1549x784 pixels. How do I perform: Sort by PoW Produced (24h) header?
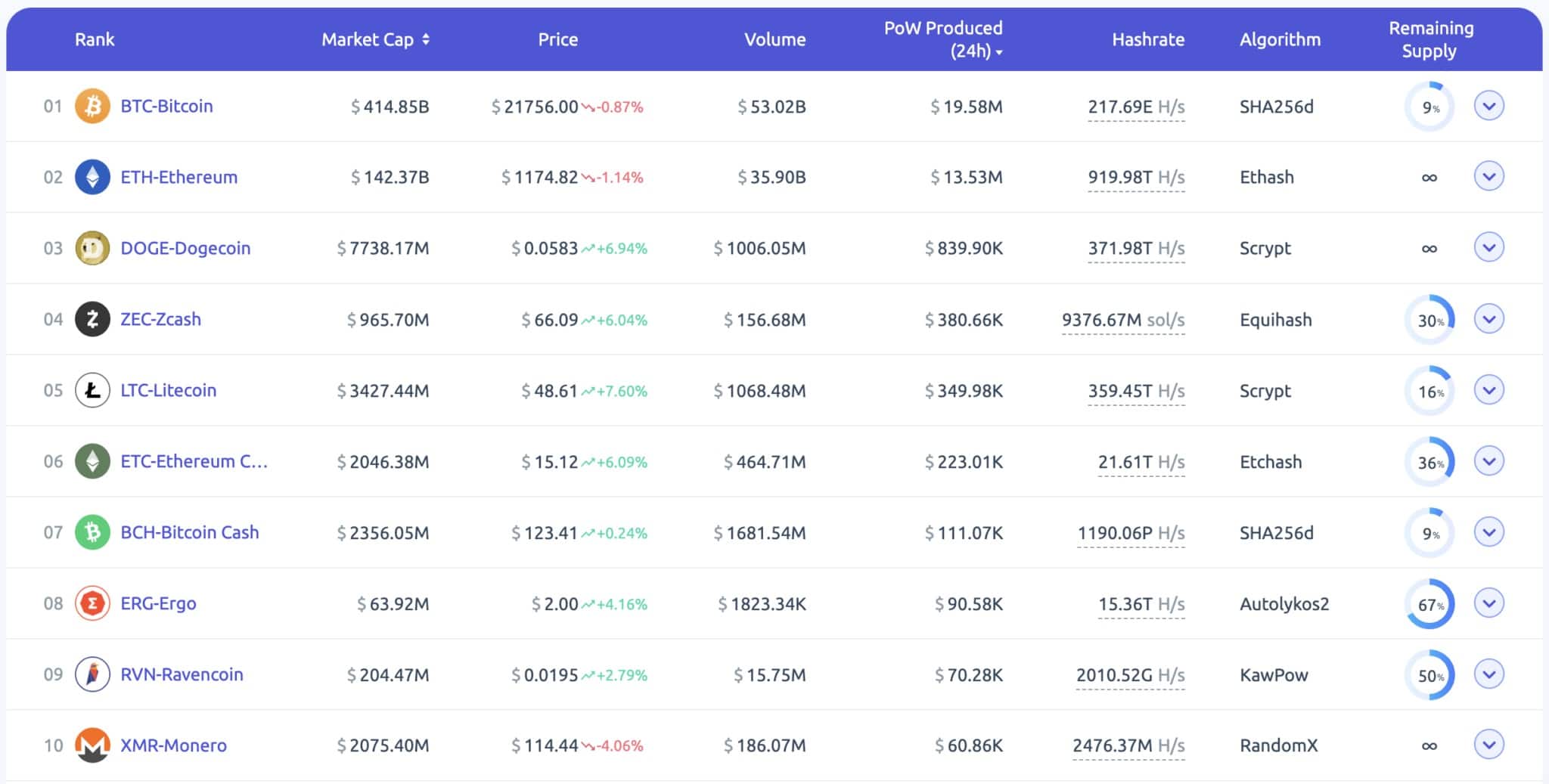click(x=943, y=39)
